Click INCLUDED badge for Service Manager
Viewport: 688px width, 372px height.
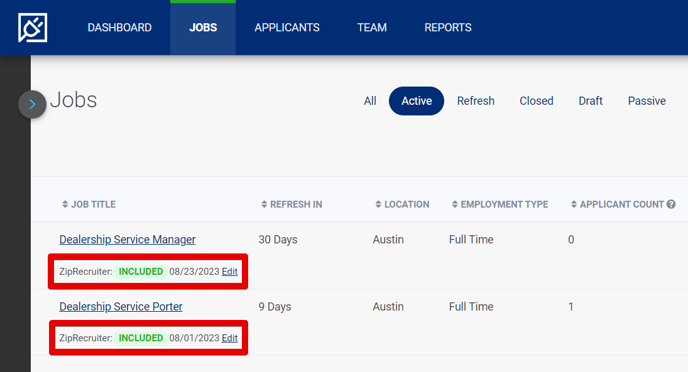tap(141, 272)
